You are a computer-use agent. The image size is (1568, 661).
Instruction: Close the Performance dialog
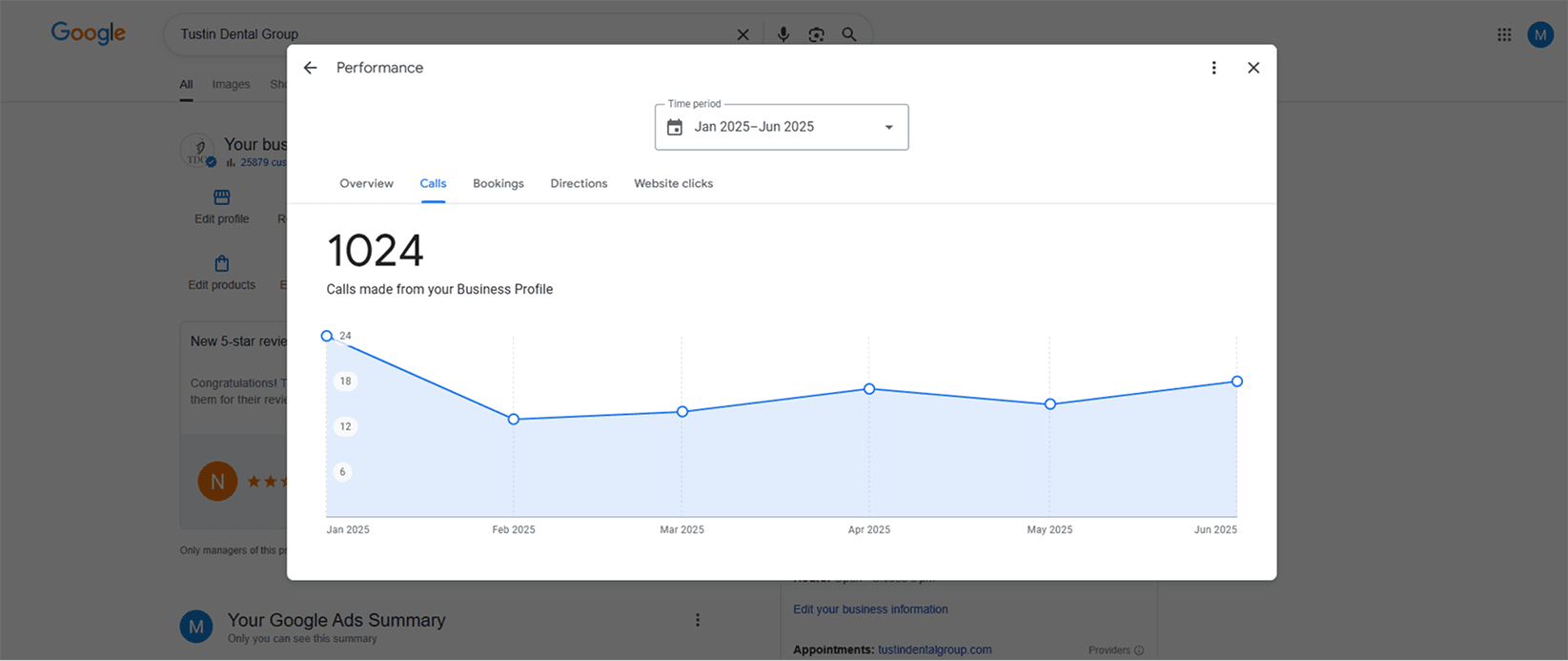click(x=1253, y=68)
